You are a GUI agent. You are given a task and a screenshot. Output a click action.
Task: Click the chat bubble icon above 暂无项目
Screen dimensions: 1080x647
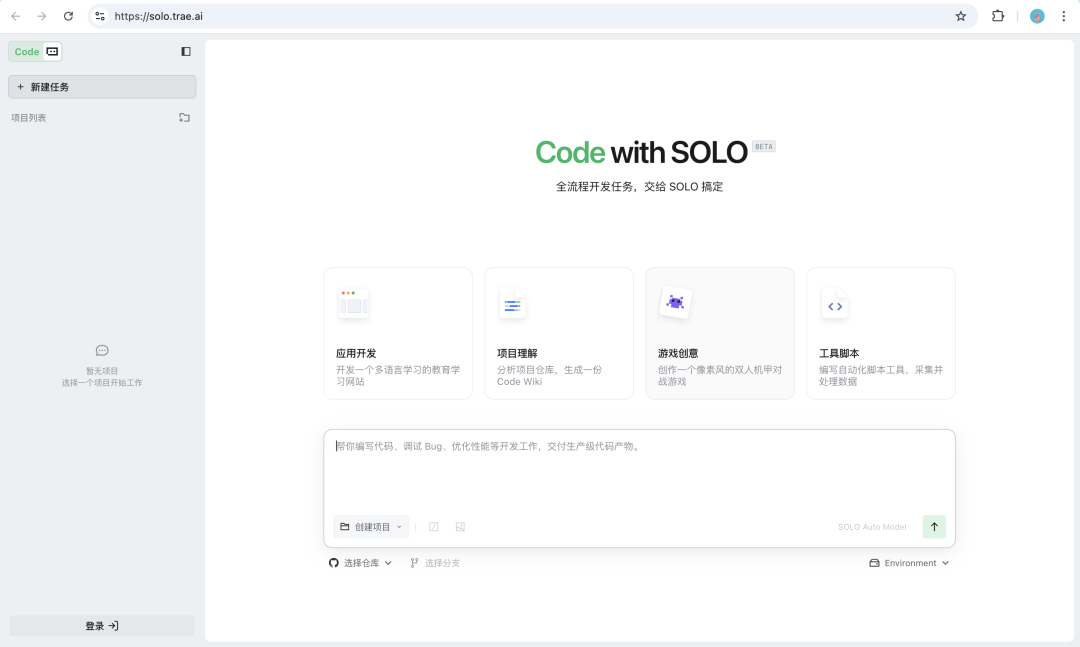tap(102, 351)
